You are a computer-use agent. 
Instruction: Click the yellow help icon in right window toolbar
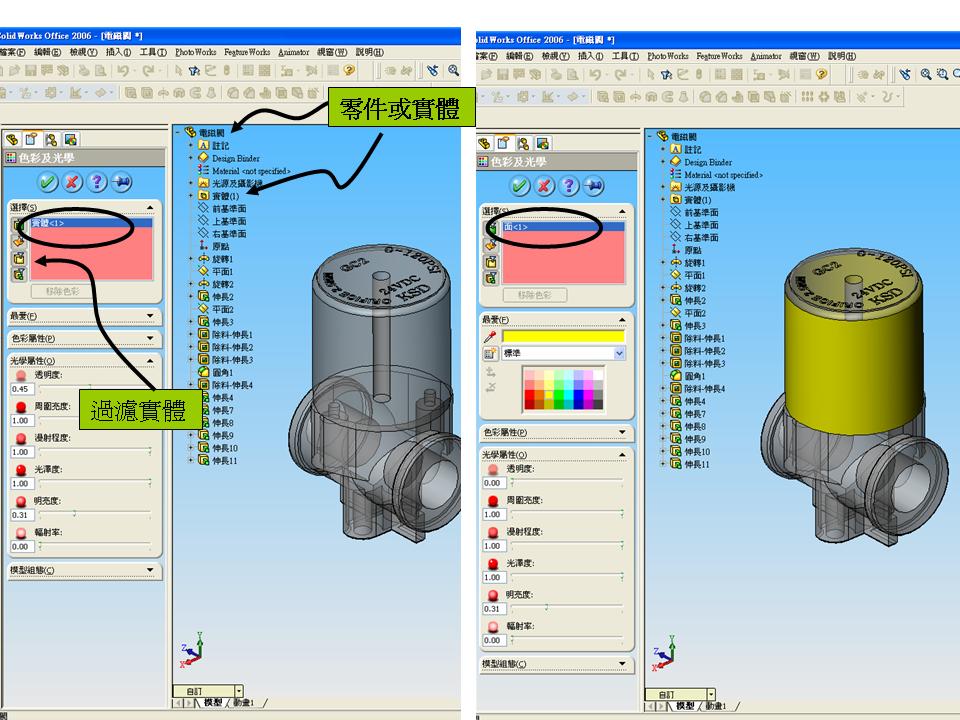tap(822, 74)
